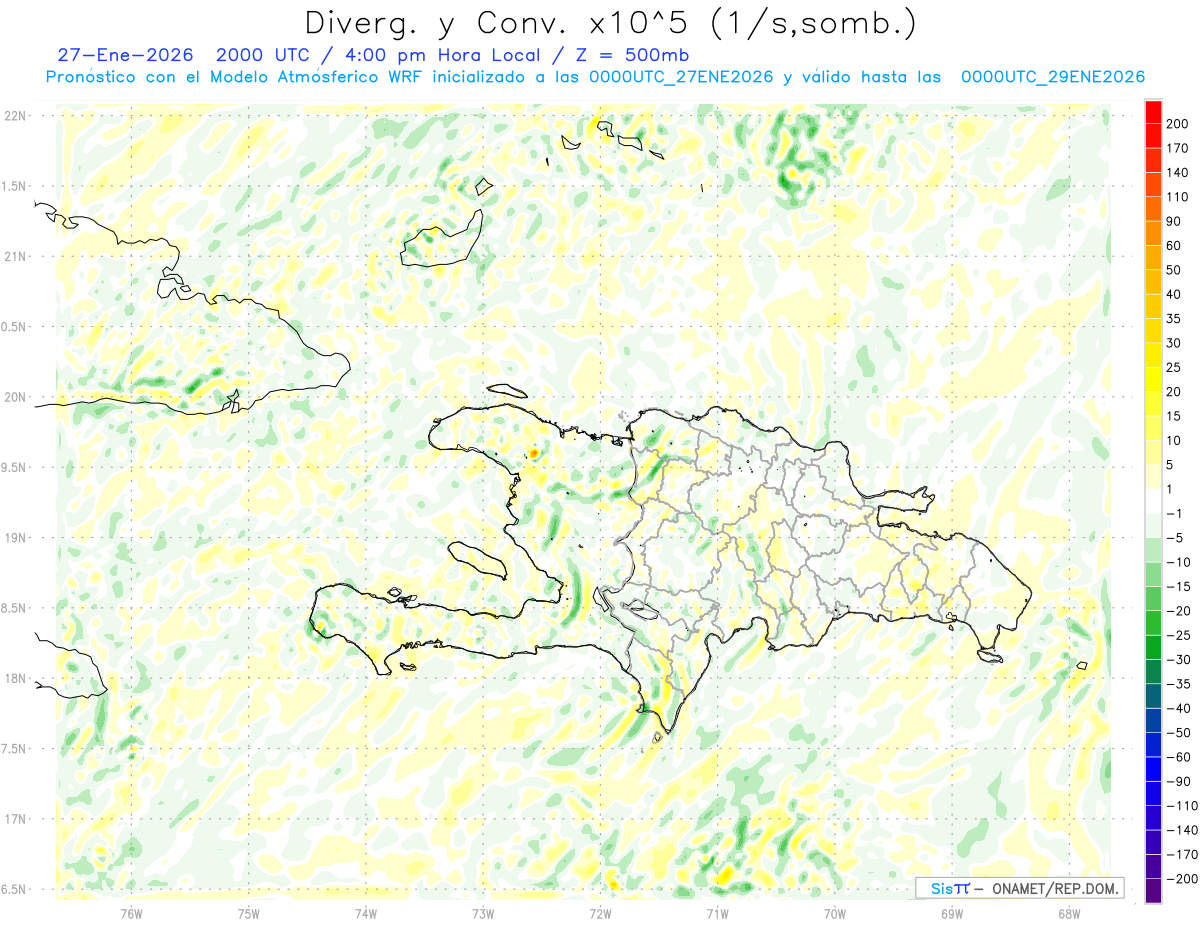Click the -40 color scale label
Screen dimensions: 1200x927
tap(1178, 708)
